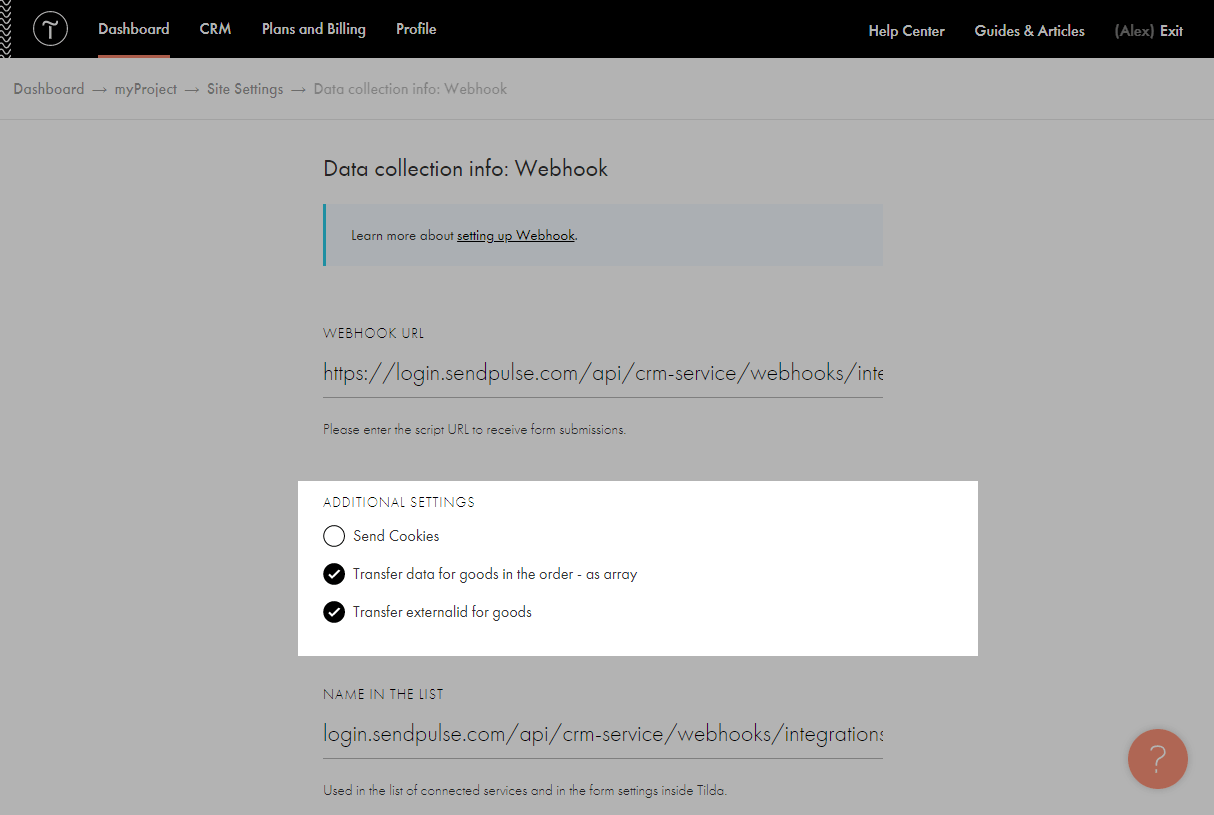Image resolution: width=1214 pixels, height=815 pixels.
Task: Toggle Transfer externalid for goods checkbox
Action: pos(334,612)
